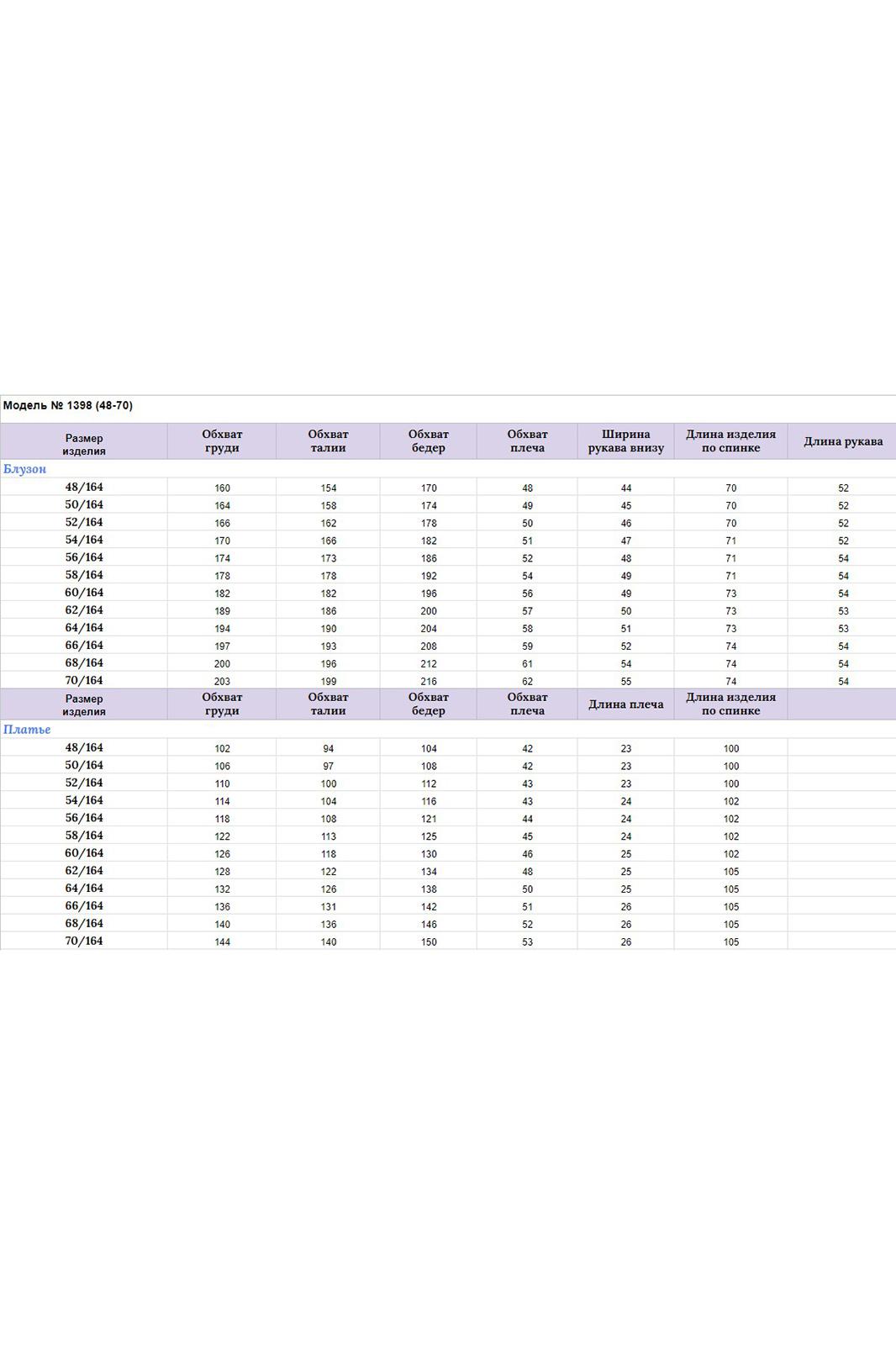Click chest value 102 in Платье row 48/164
This screenshot has width=896, height=1345.
[x=222, y=749]
